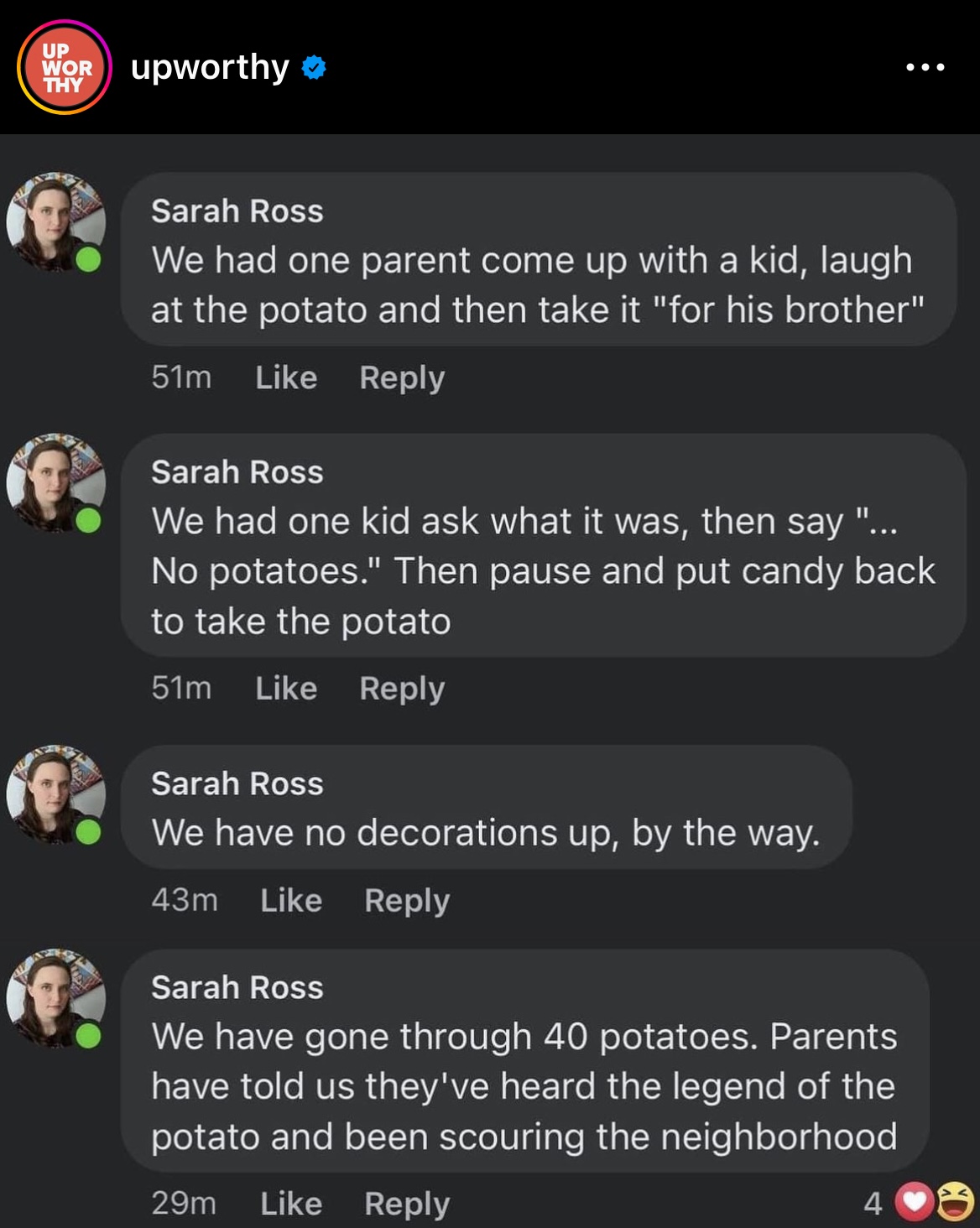Image resolution: width=980 pixels, height=1228 pixels.
Task: Click Sarah Ross name on first comment
Action: [237, 211]
